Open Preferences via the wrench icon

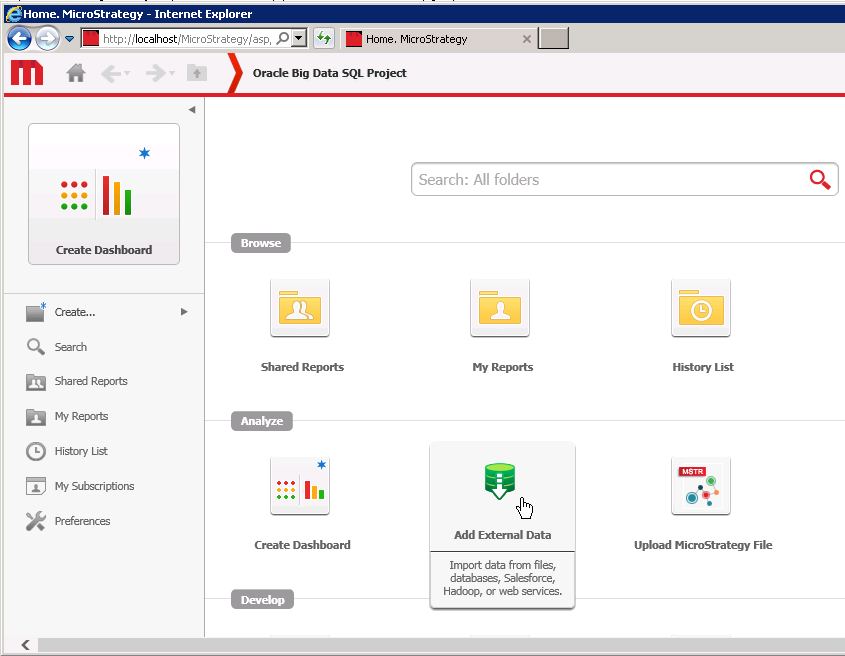[36, 521]
